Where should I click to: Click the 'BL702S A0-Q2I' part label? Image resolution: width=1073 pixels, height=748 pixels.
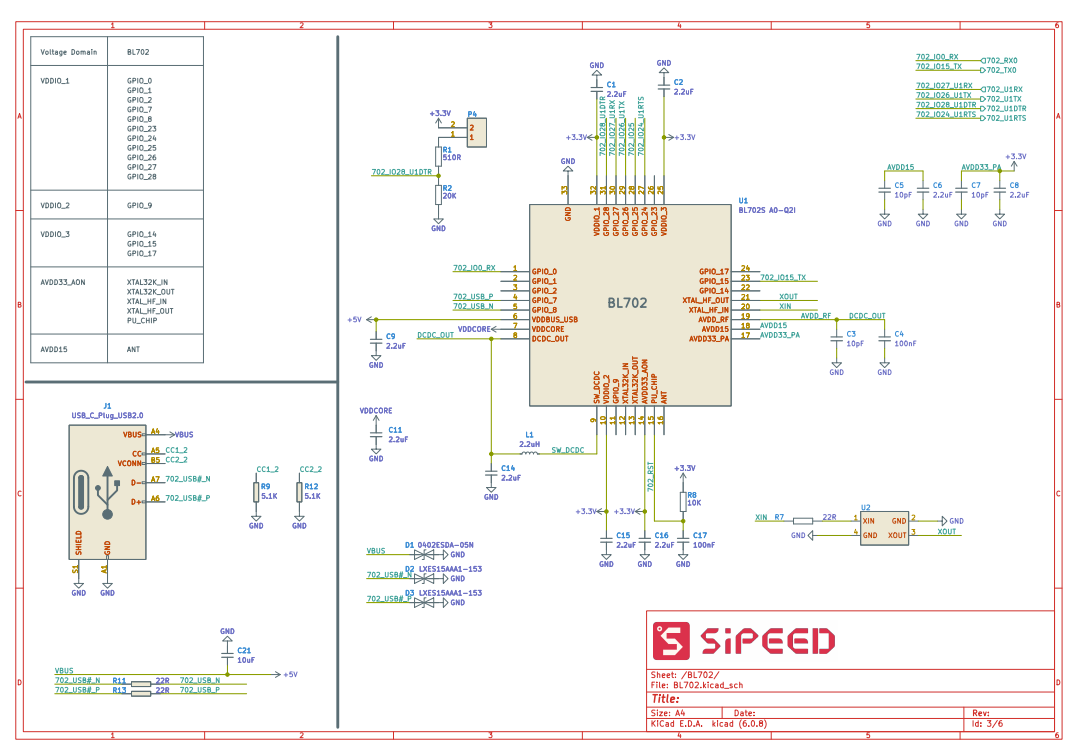click(767, 210)
